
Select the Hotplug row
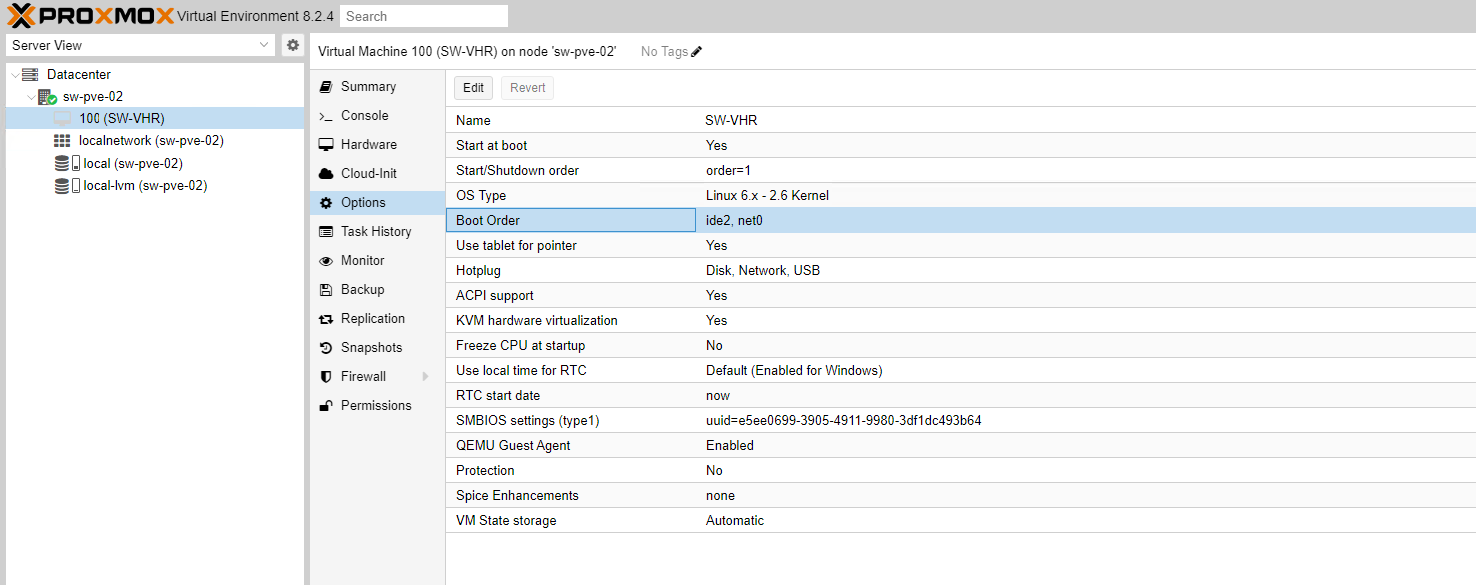tap(960, 270)
